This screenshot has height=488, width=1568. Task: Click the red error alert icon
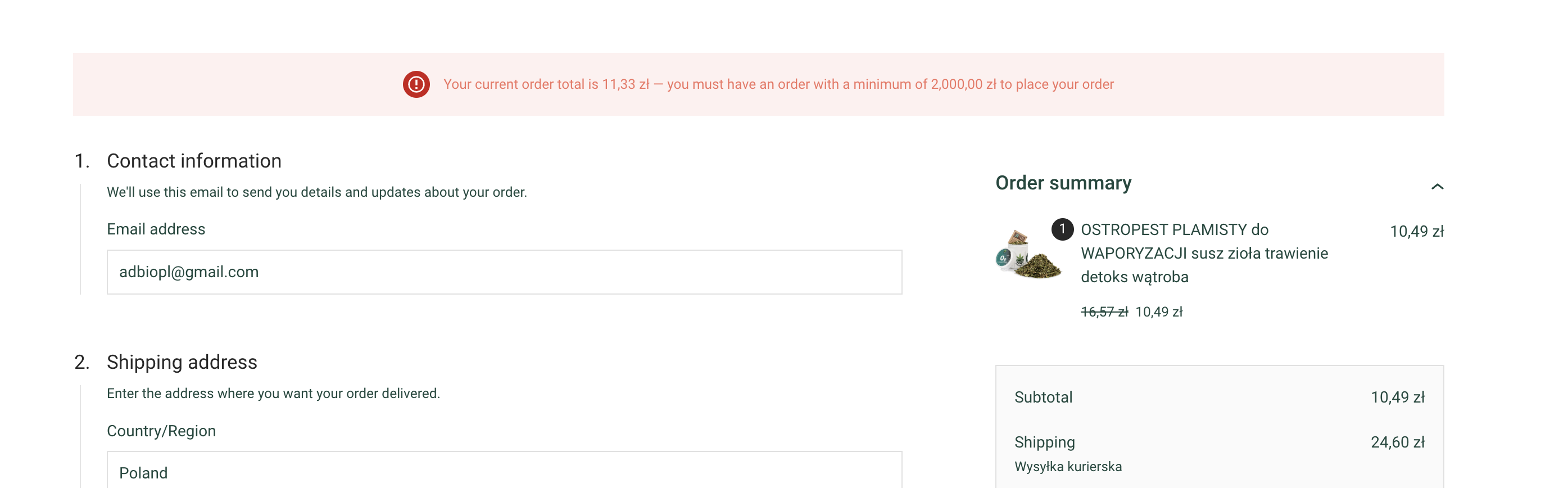[416, 84]
